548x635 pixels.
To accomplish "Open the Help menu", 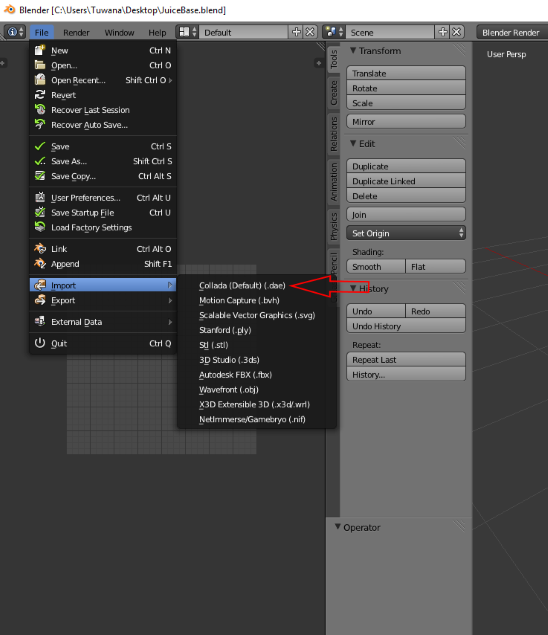I will click(157, 32).
